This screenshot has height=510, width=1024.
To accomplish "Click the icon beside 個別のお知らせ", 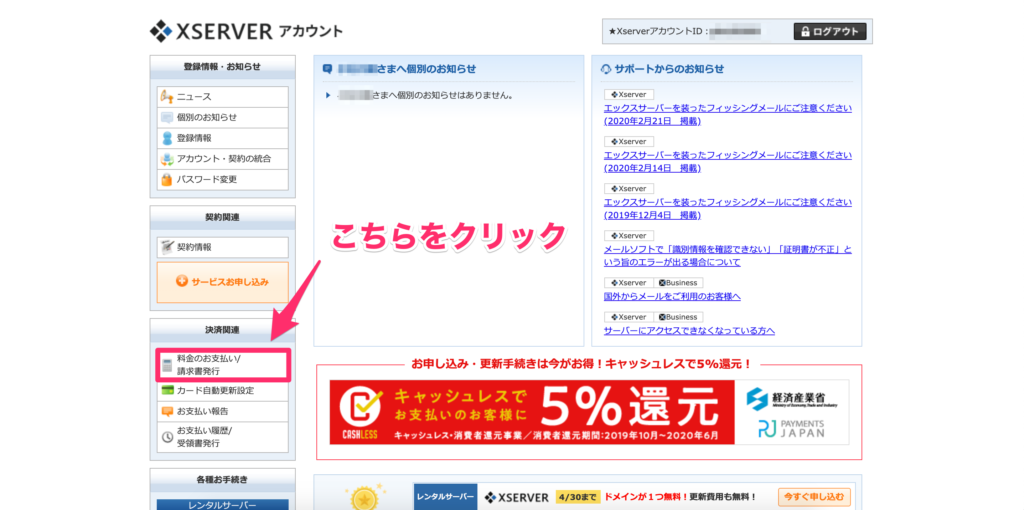I will [167, 118].
